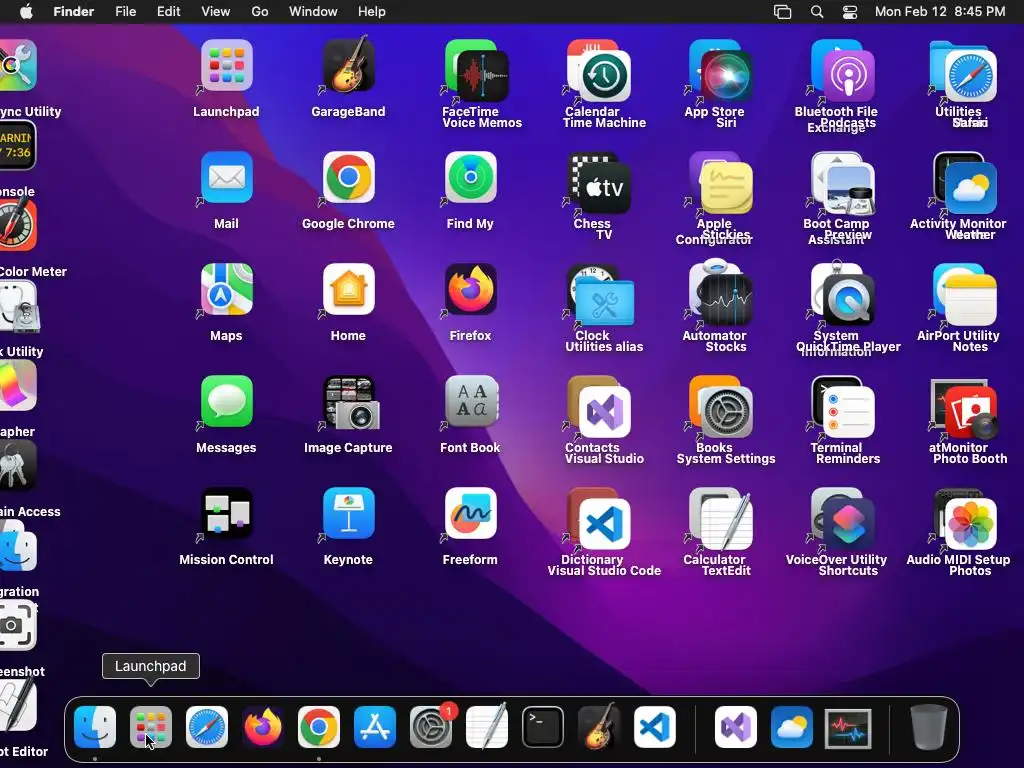Open the Firefox desktop icon
1024x768 pixels.
470,289
